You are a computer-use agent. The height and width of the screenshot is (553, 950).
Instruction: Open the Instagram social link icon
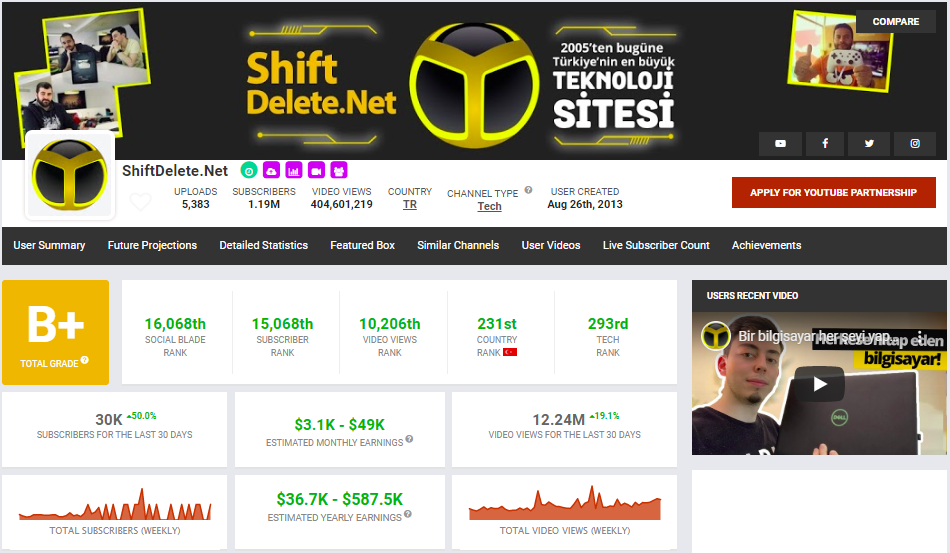915,144
